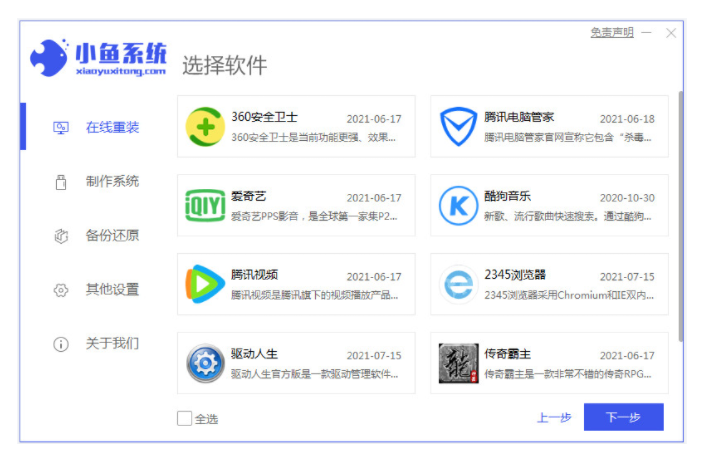Switch to the 制作系统 sidebar tab
The width and height of the screenshot is (701, 453).
[111, 181]
